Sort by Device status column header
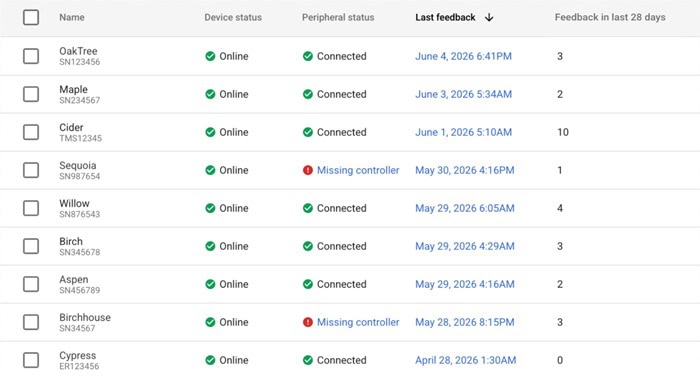This screenshot has width=700, height=377. tap(233, 17)
